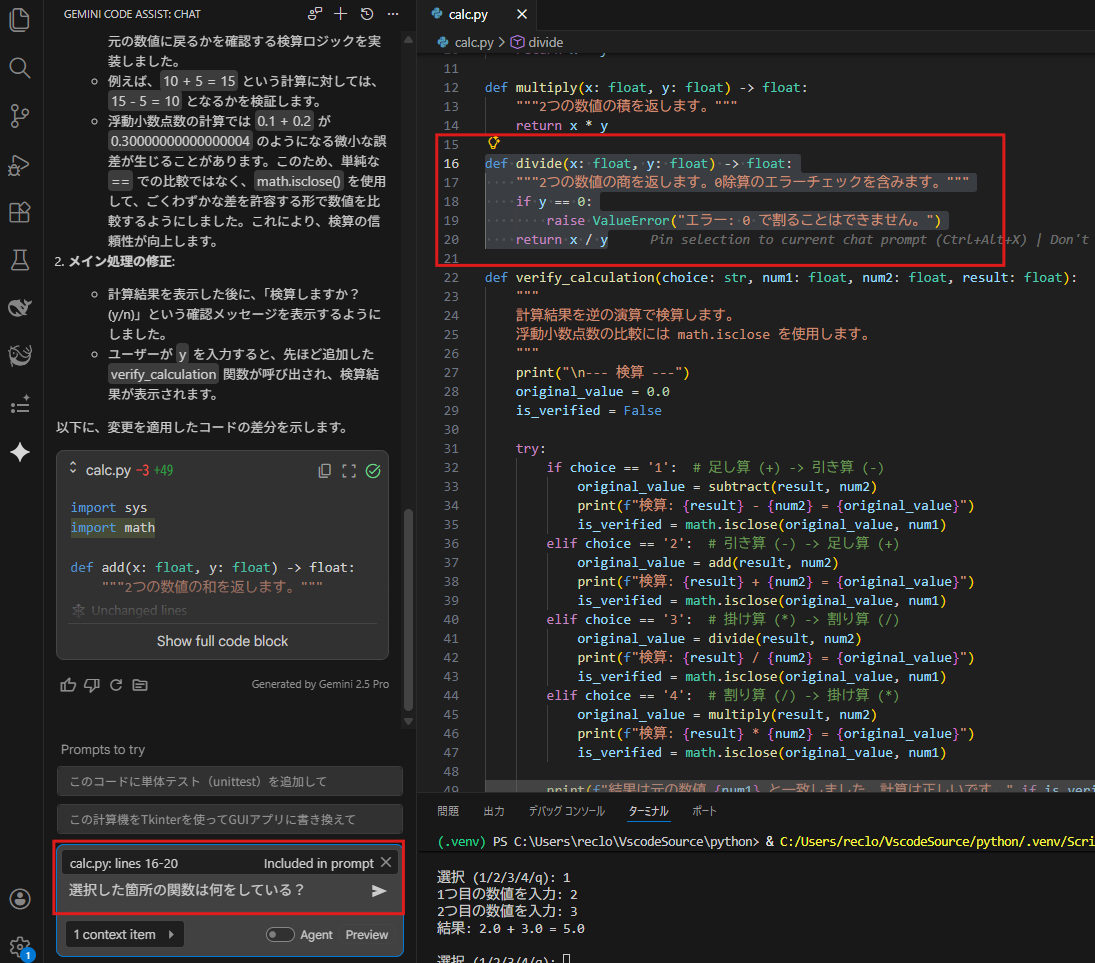
Task: Send the chat prompt with arrow icon
Action: click(x=379, y=890)
